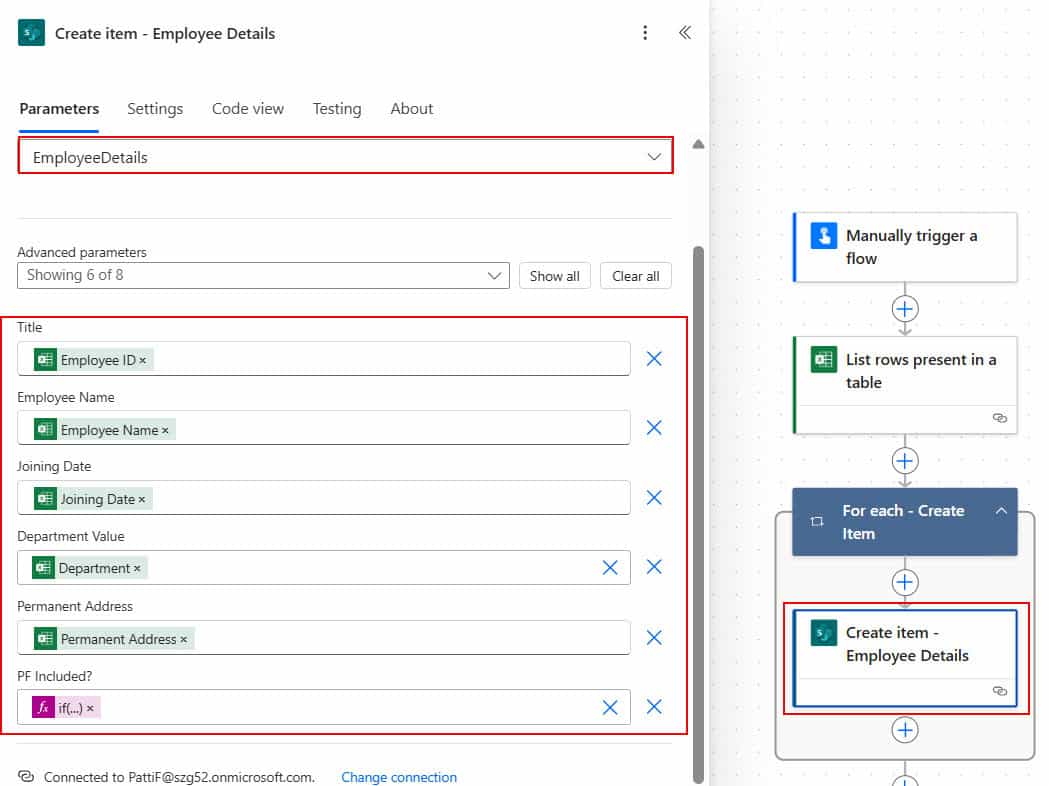
Task: Remove the Department value using X inside field
Action: pos(610,567)
